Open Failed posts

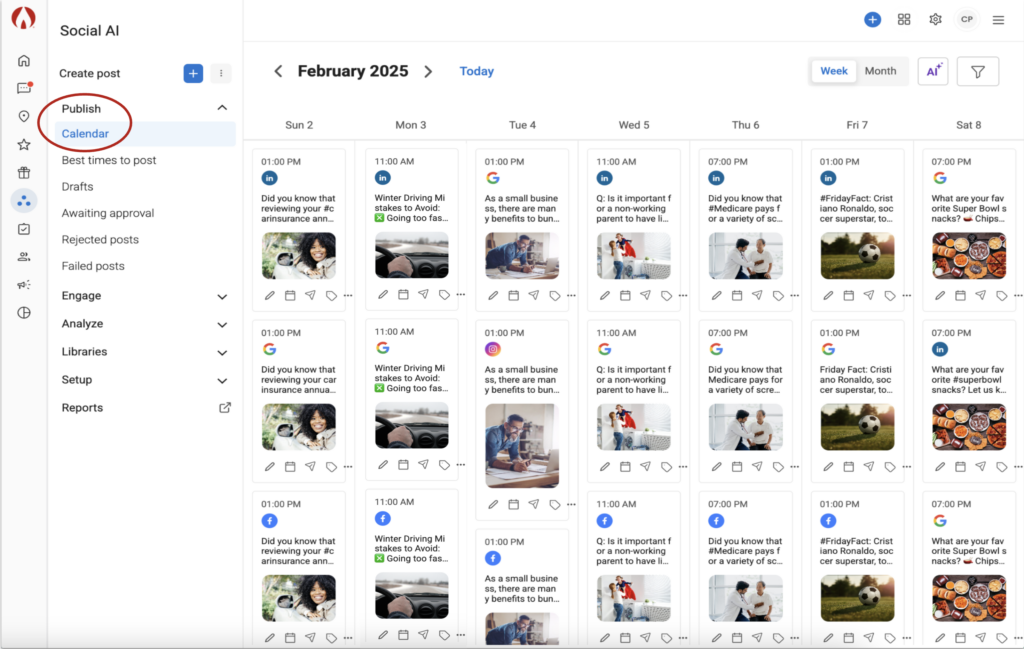coord(93,266)
